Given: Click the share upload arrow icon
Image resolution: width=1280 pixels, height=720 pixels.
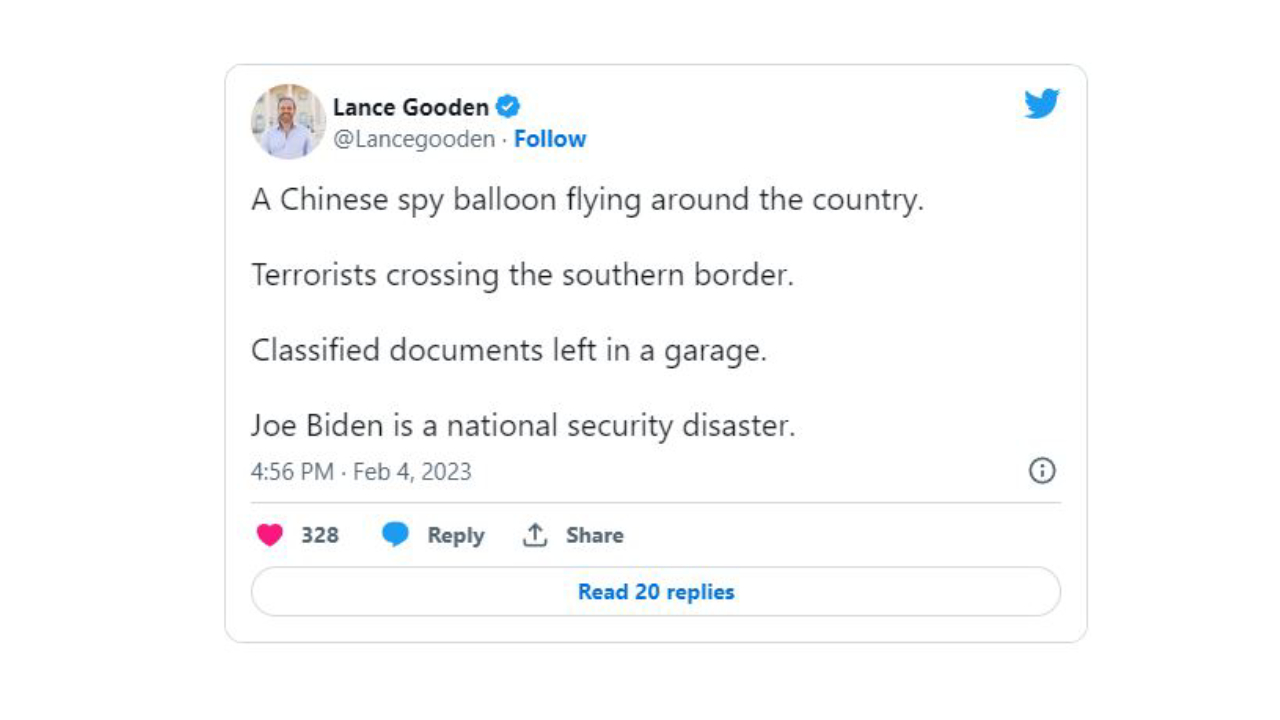Looking at the screenshot, I should pyautogui.click(x=535, y=535).
